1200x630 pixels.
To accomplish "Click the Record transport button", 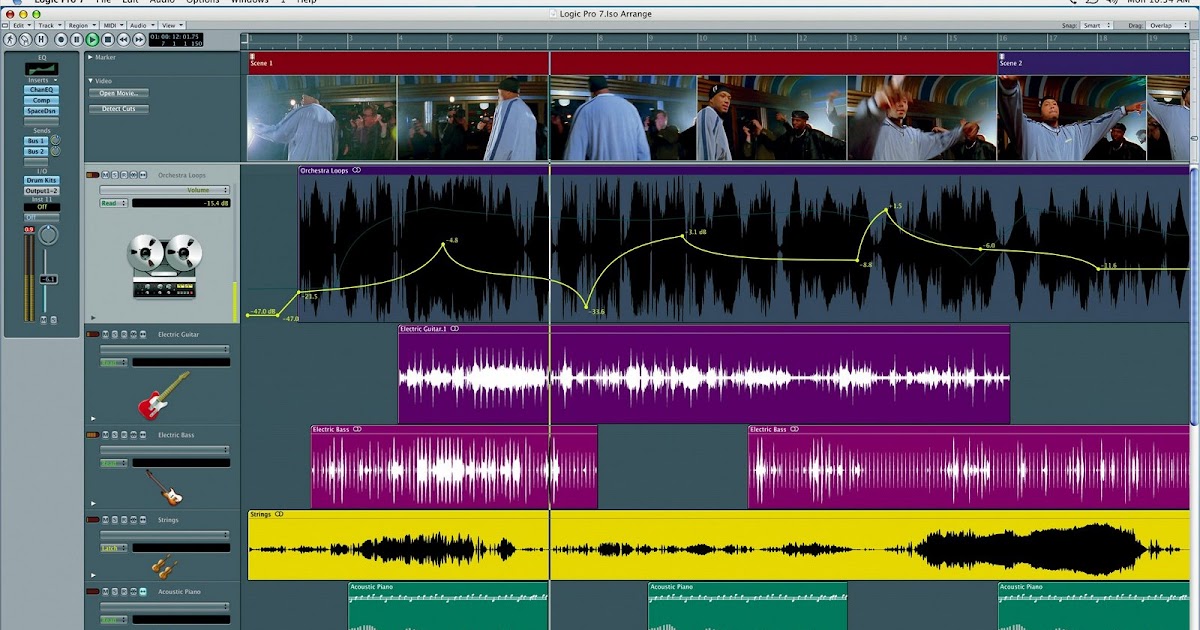I will coord(61,40).
